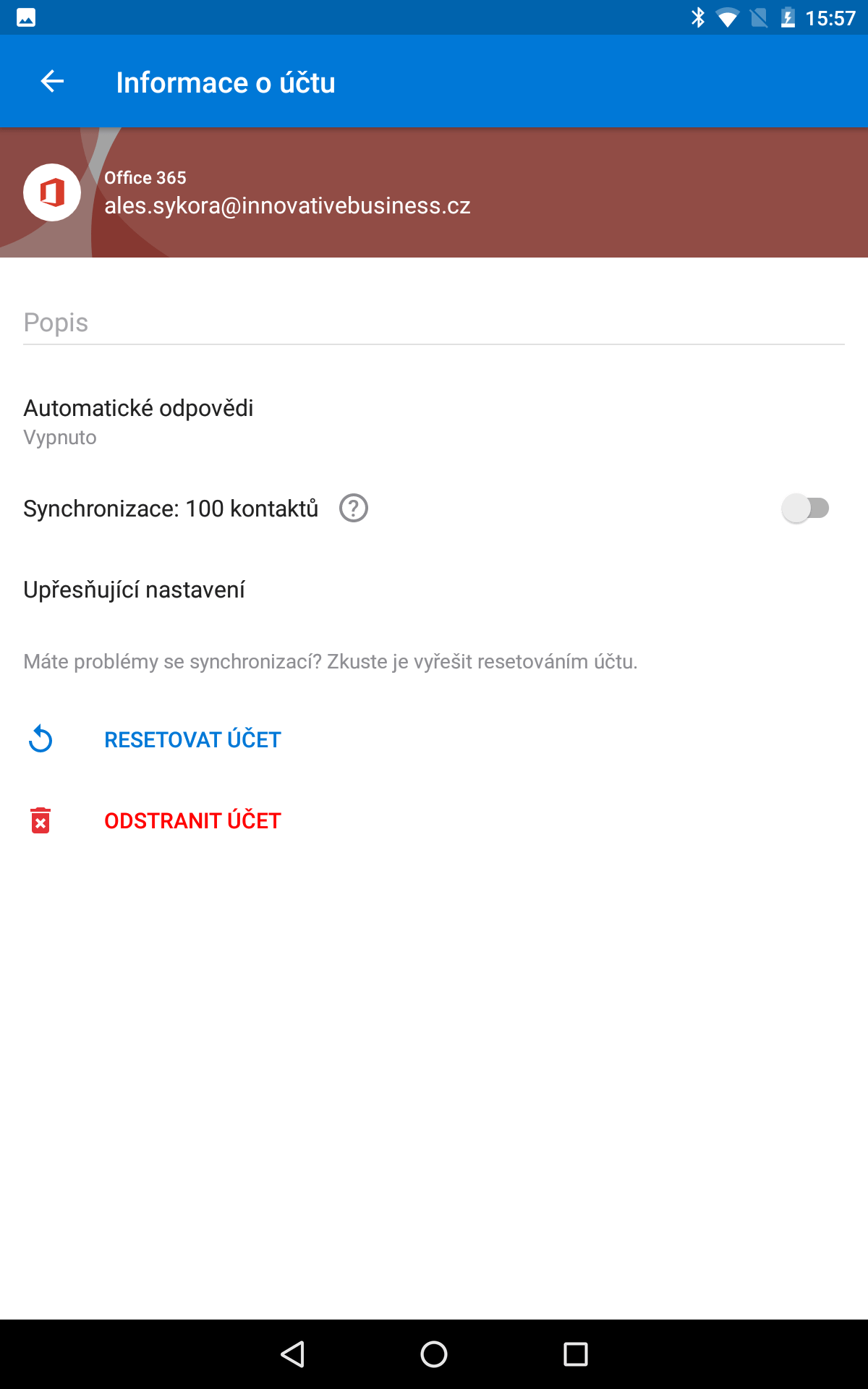Screen dimensions: 868x1389
Task: Tap the red trash delete icon
Action: coord(41,820)
